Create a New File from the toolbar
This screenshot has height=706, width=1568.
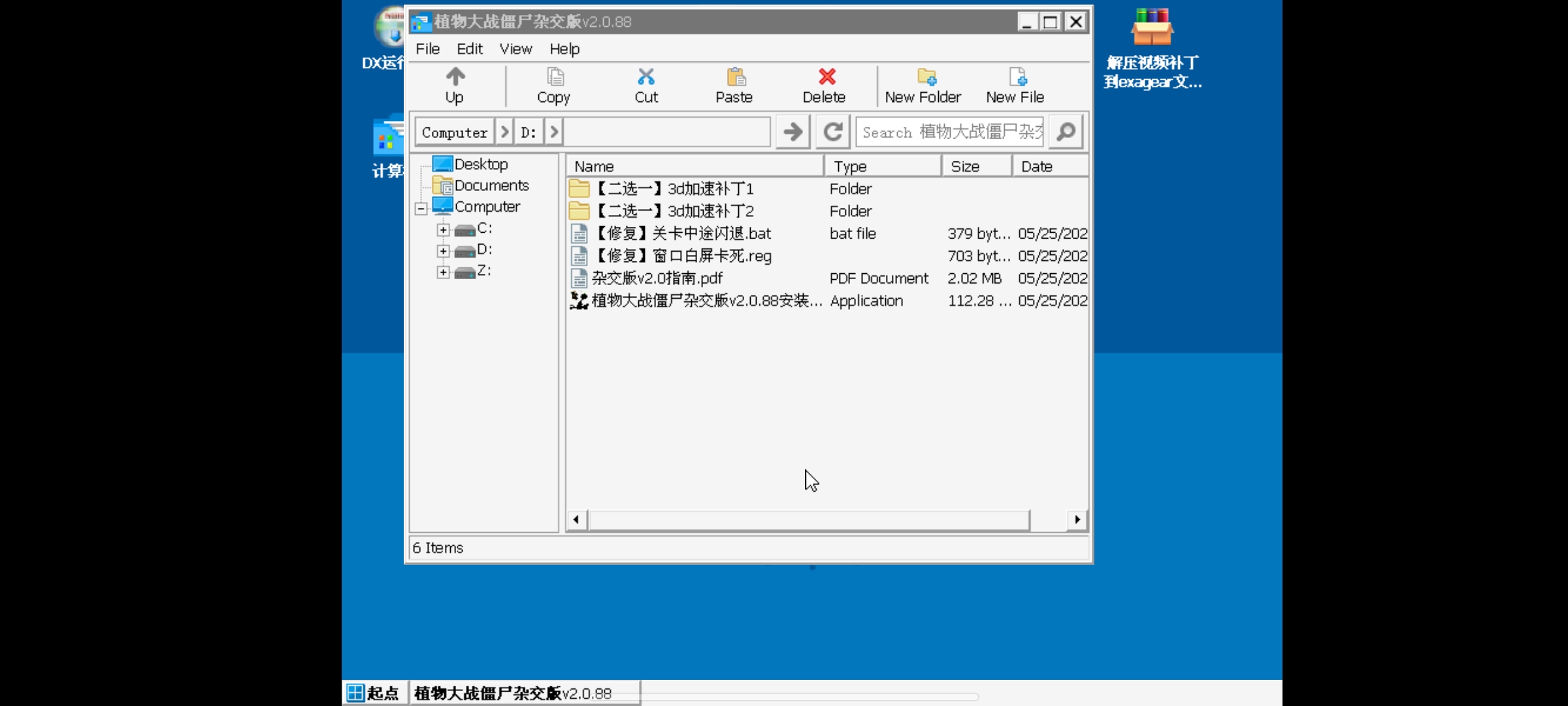coord(1016,86)
